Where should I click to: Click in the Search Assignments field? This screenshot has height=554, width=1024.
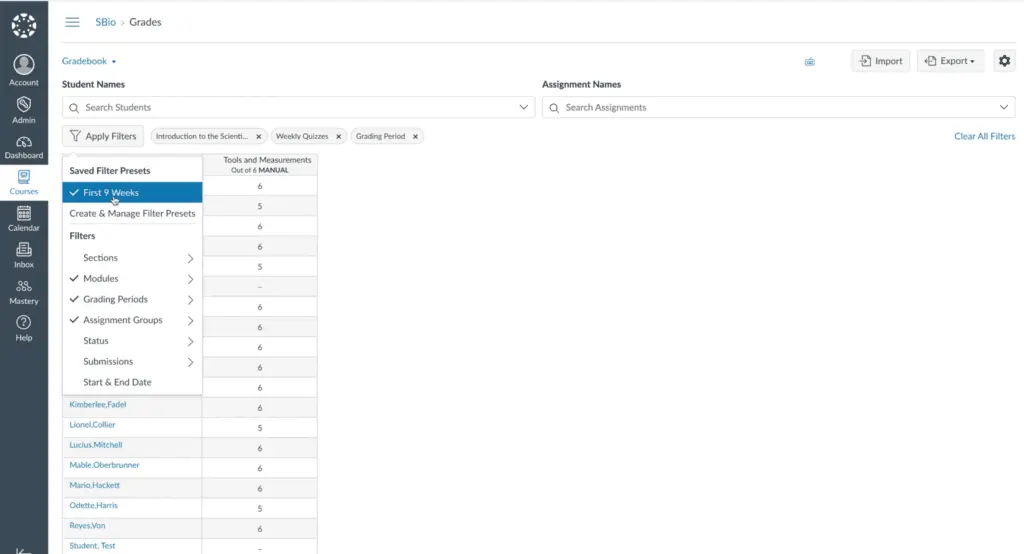tap(778, 107)
